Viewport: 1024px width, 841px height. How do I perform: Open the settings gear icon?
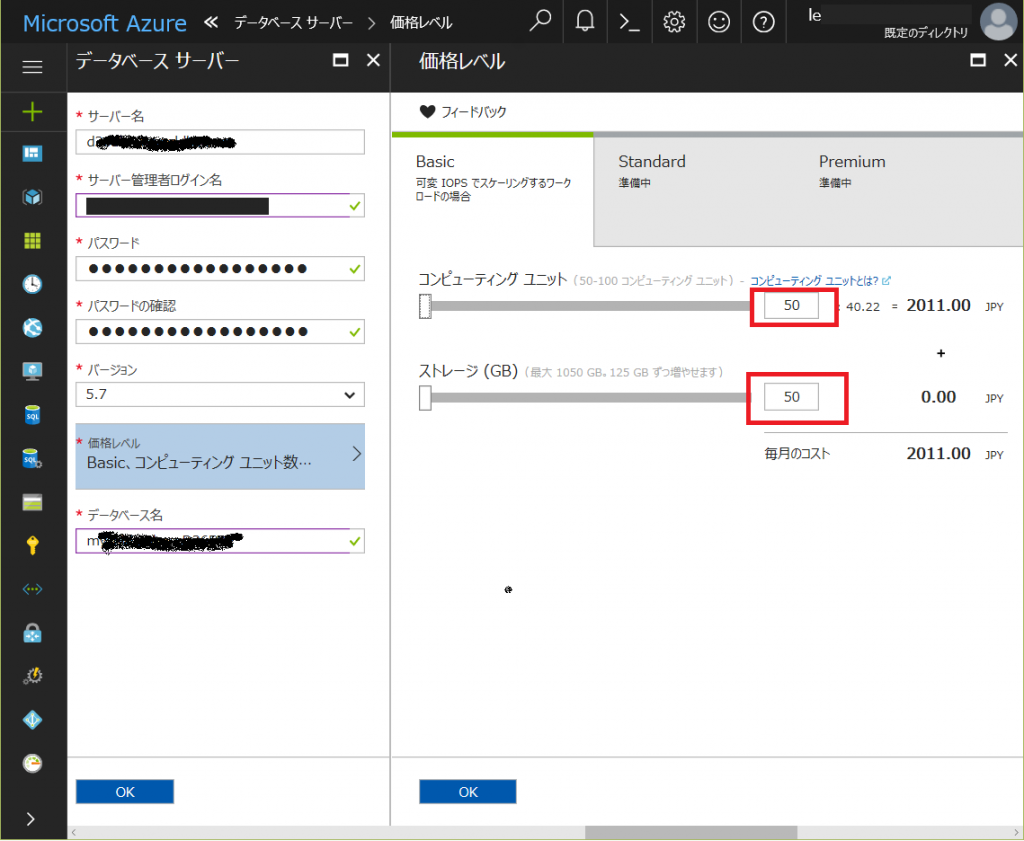coord(674,22)
